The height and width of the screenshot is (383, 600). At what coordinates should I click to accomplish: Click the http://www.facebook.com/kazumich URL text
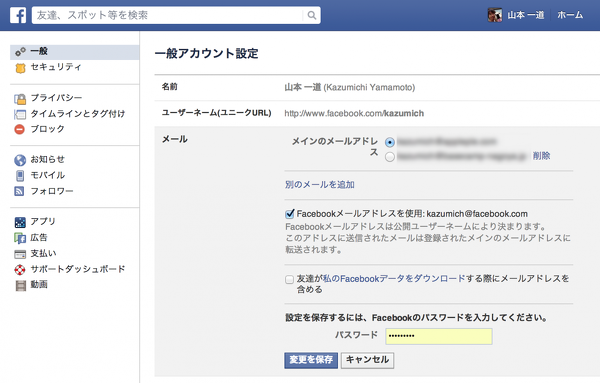354,114
